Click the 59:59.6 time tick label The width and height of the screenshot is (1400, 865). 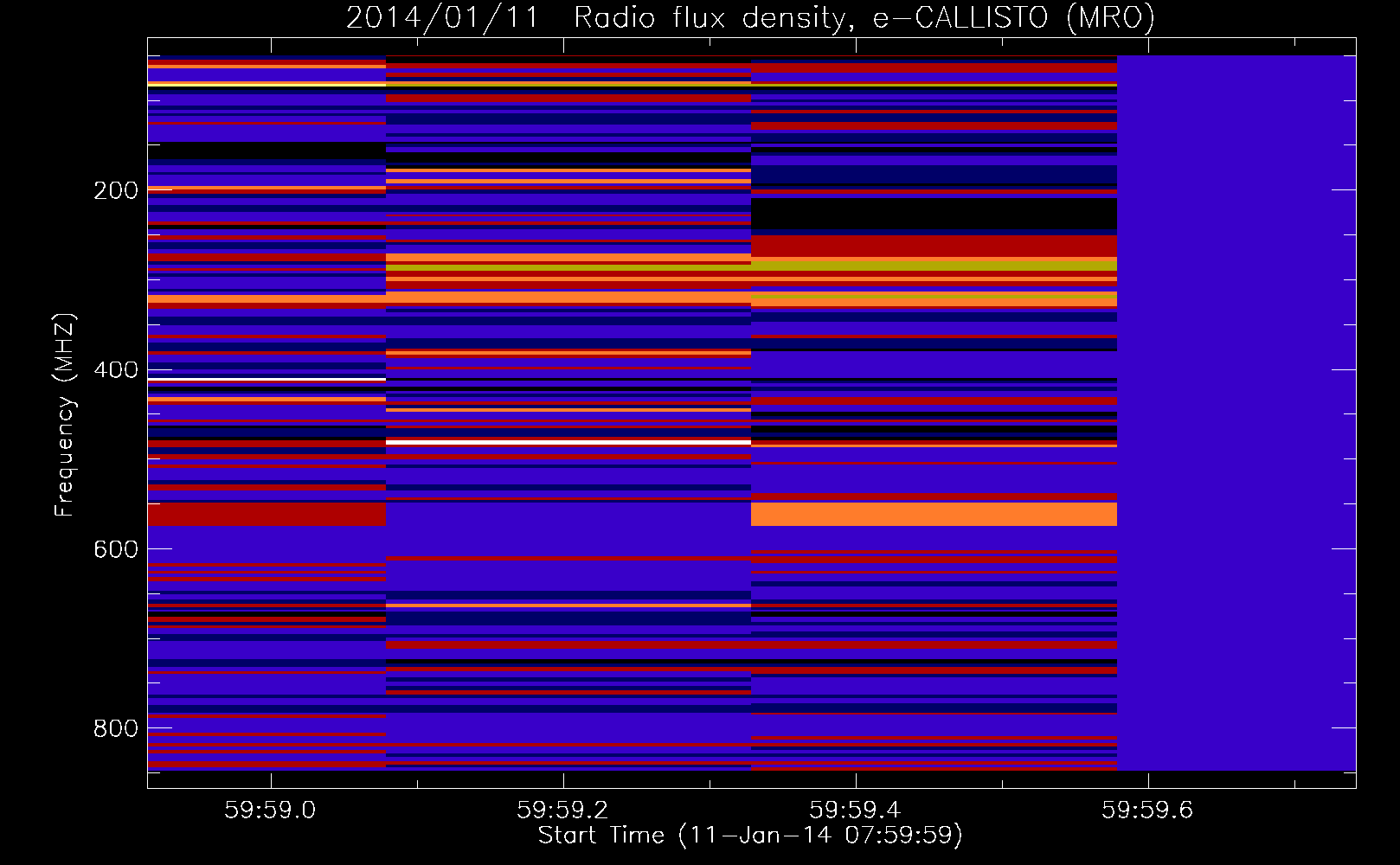1147,811
